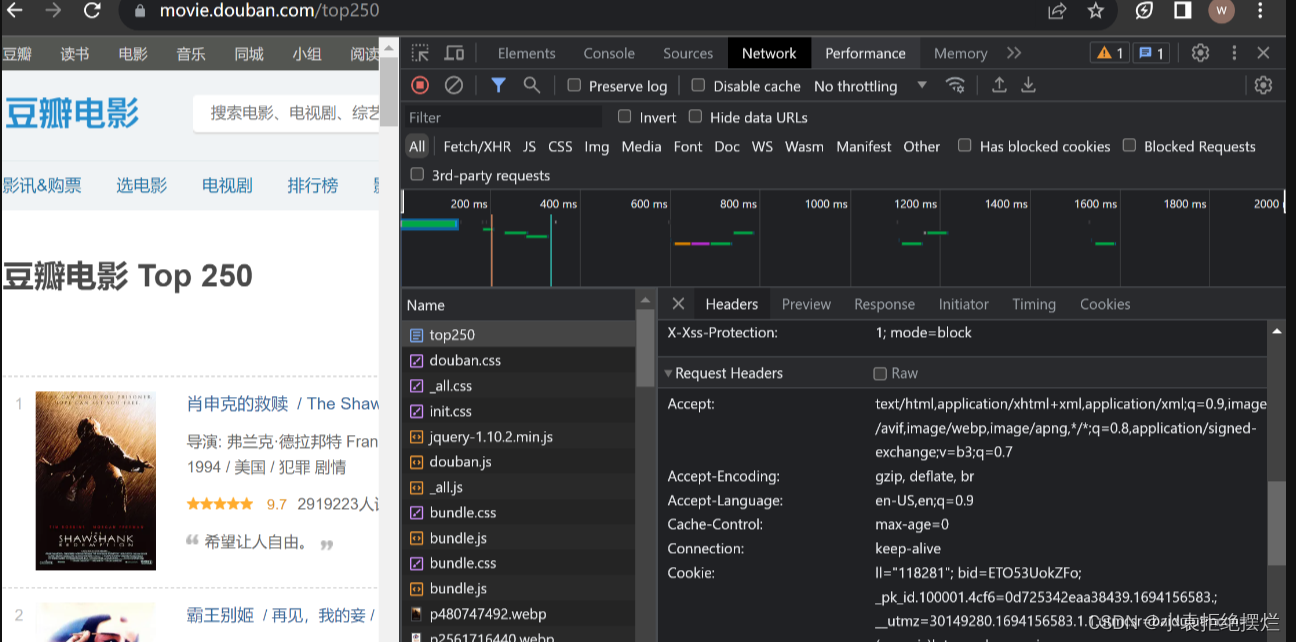This screenshot has height=642, width=1296.
Task: Open the Cookies tab
Action: click(x=1105, y=304)
